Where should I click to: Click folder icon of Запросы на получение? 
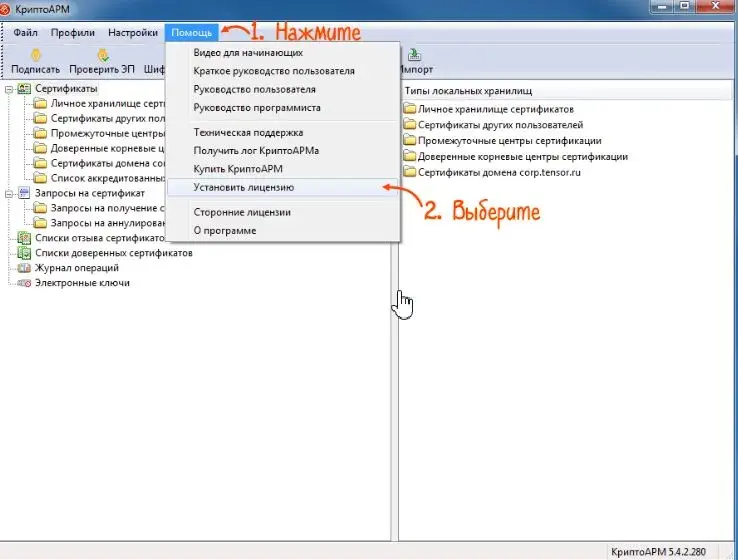(40, 208)
